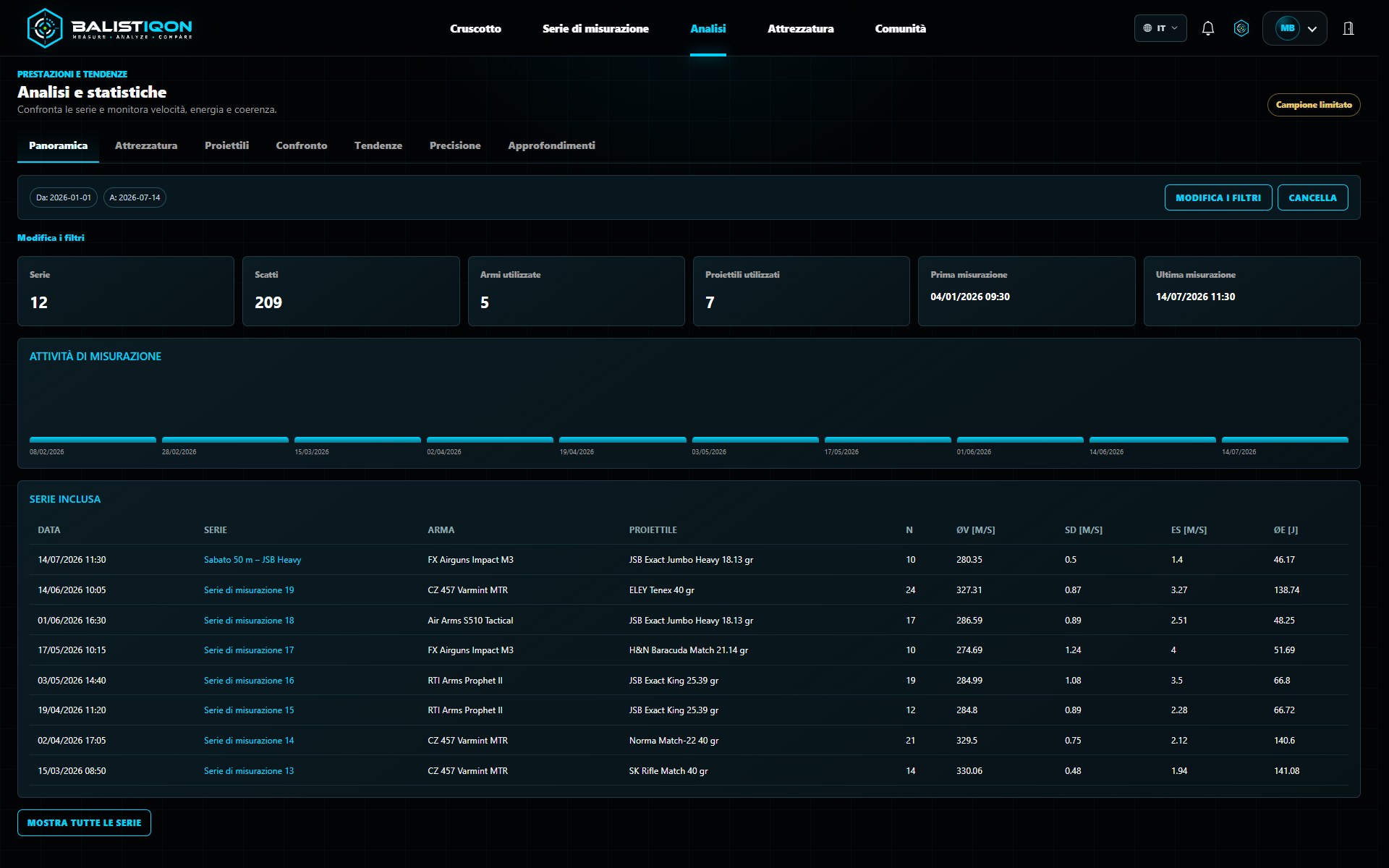Open the notifications bell
1389x868 pixels.
pos(1207,28)
